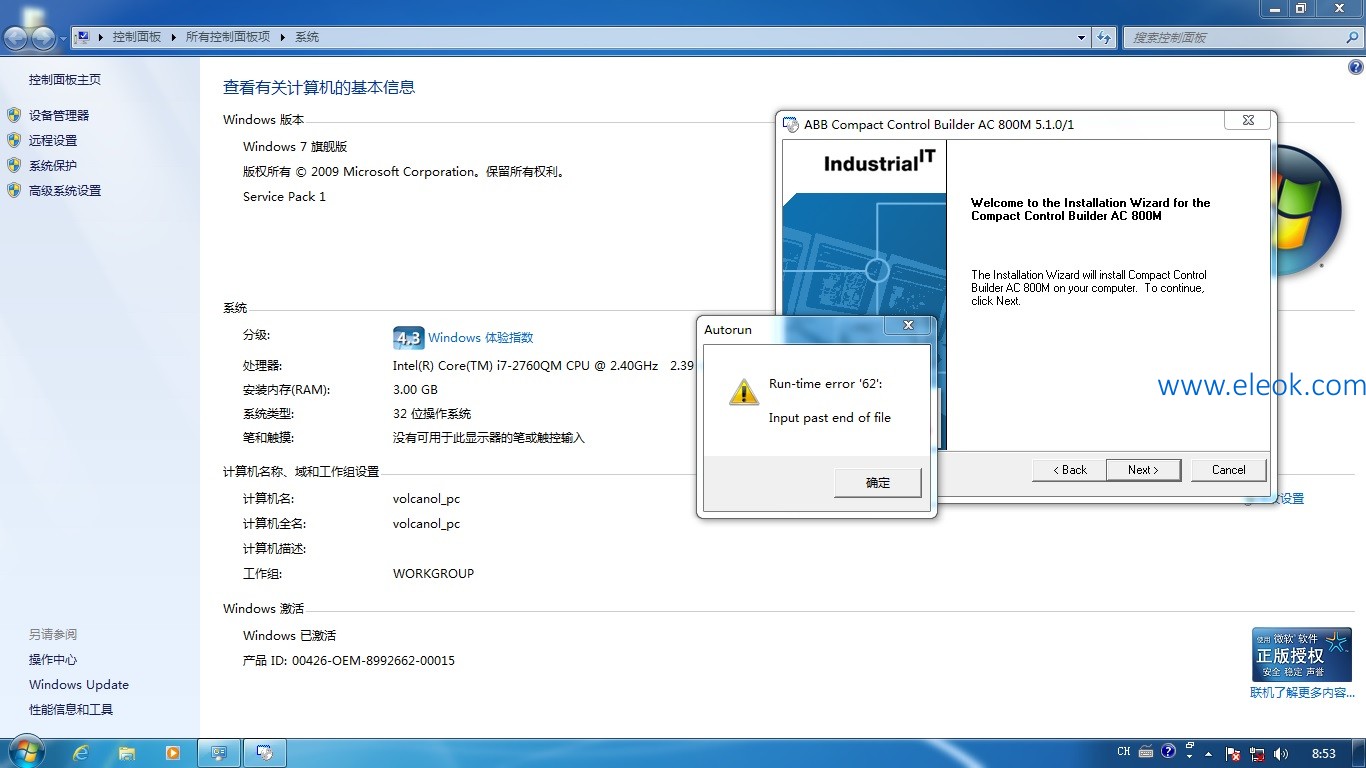Click 确定 in the Autorun error dialog

(x=877, y=483)
